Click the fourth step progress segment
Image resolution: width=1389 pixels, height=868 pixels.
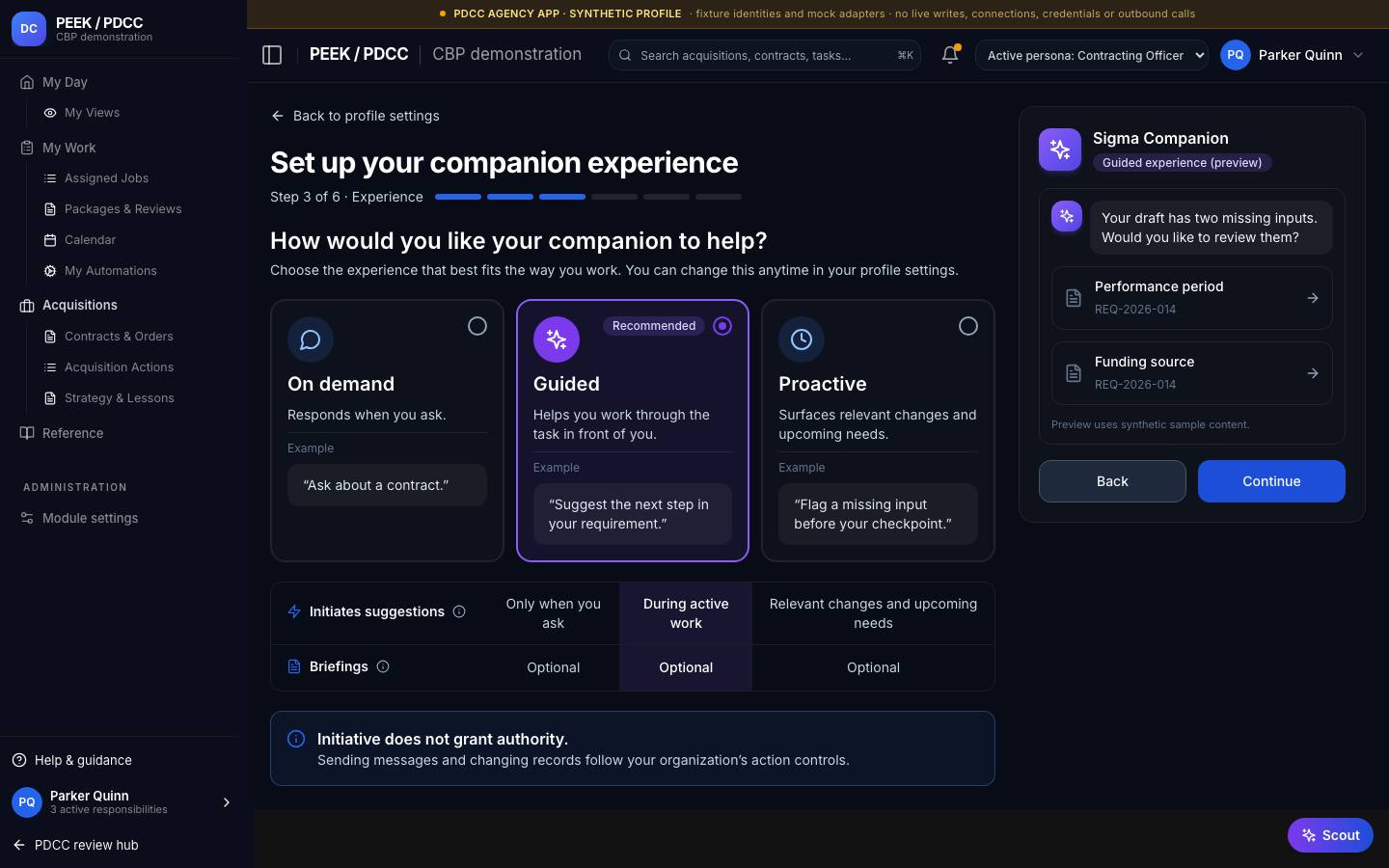tap(614, 197)
